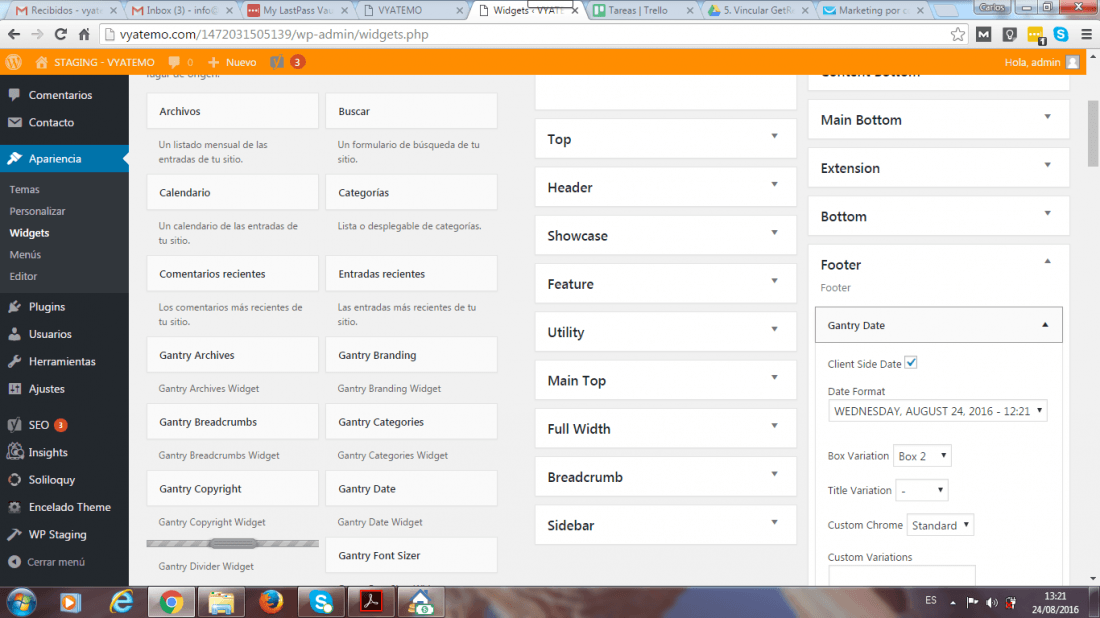The height and width of the screenshot is (618, 1100).
Task: Click the WordPress logo in admin bar
Action: 13,62
